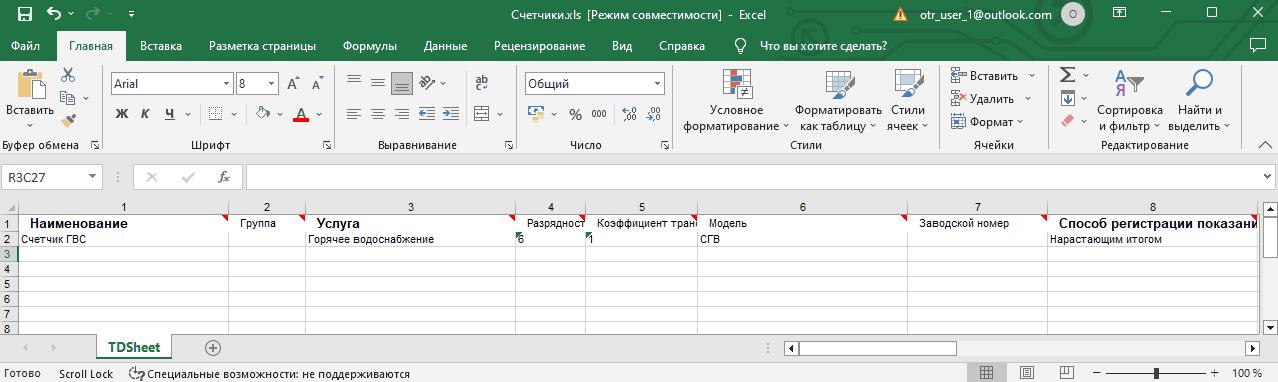Screen dimensions: 1278x382
Task: Open the Формат cells button
Action: coord(986,122)
